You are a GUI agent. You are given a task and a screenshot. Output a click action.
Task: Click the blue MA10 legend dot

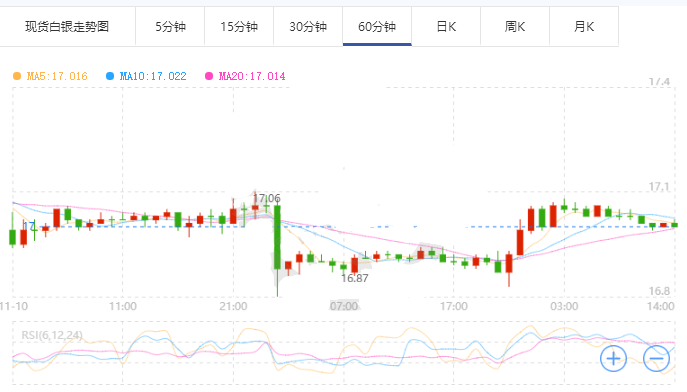(x=110, y=76)
